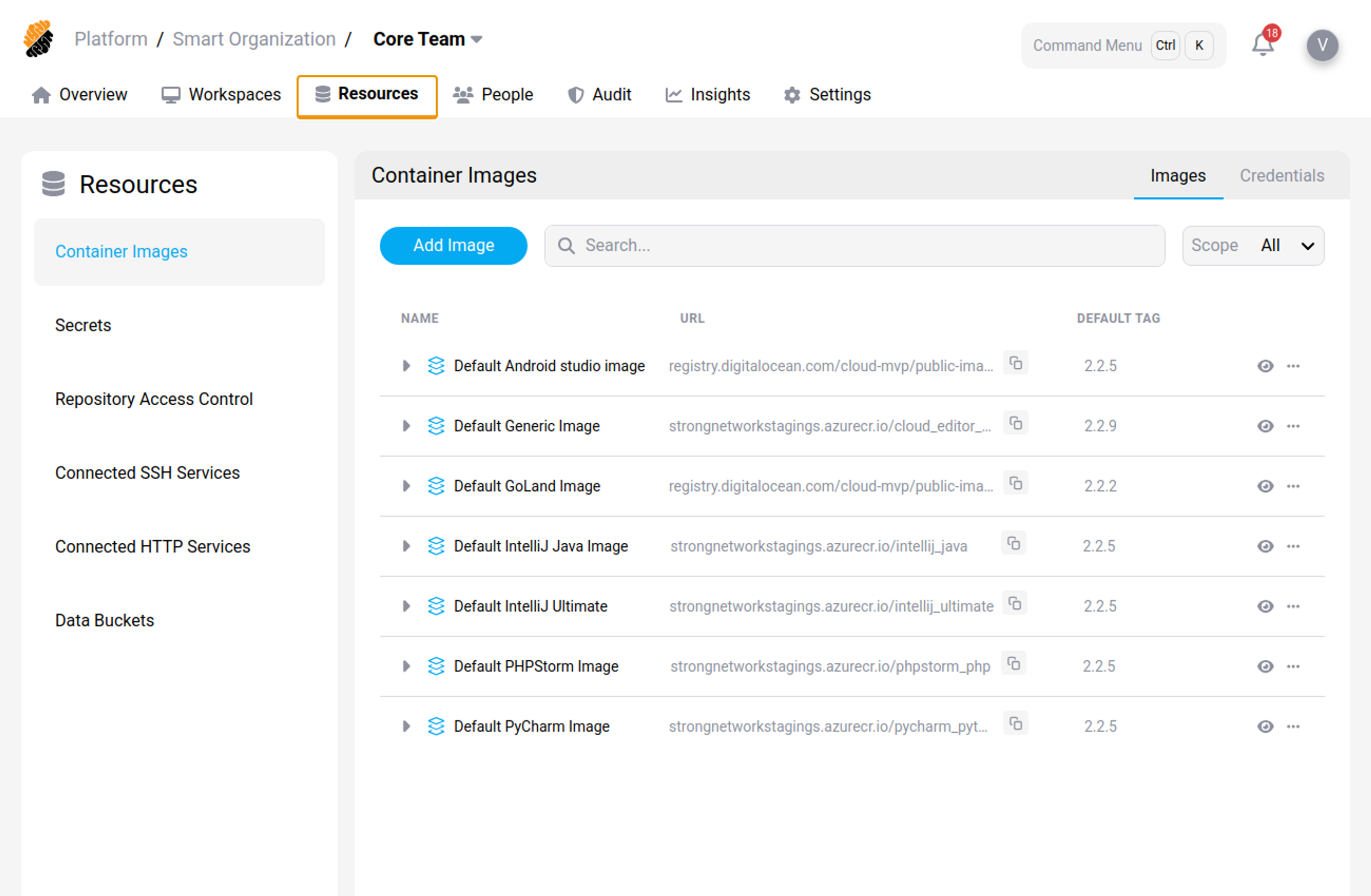Viewport: 1371px width, 896px height.
Task: Click the Smart Organization breadcrumb link
Action: 254,39
